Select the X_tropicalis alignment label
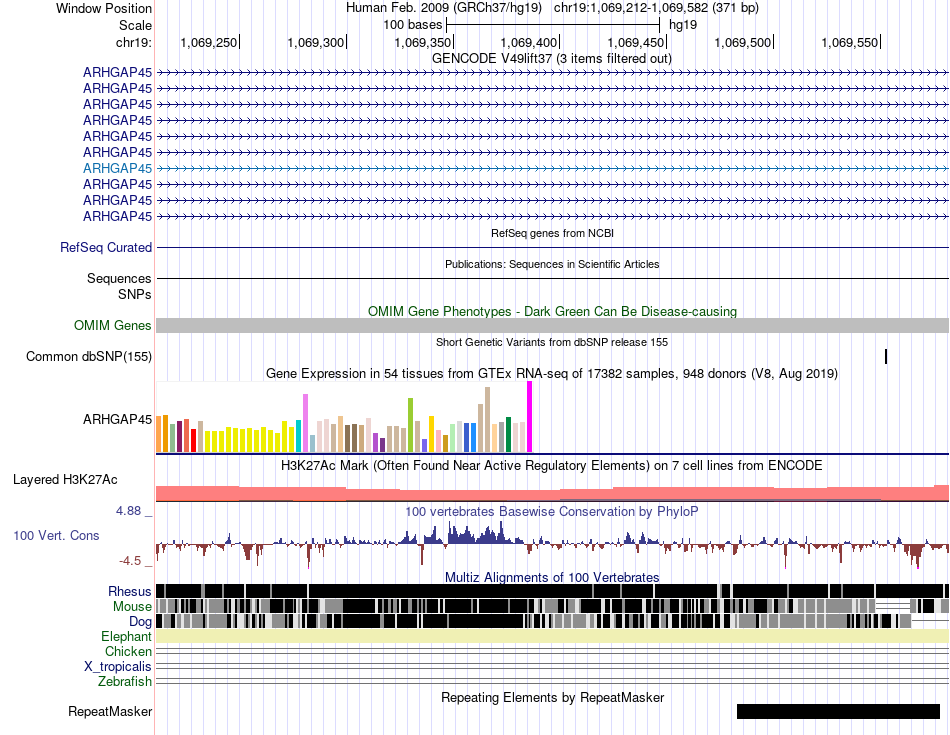This screenshot has height=735, width=950. 118,667
